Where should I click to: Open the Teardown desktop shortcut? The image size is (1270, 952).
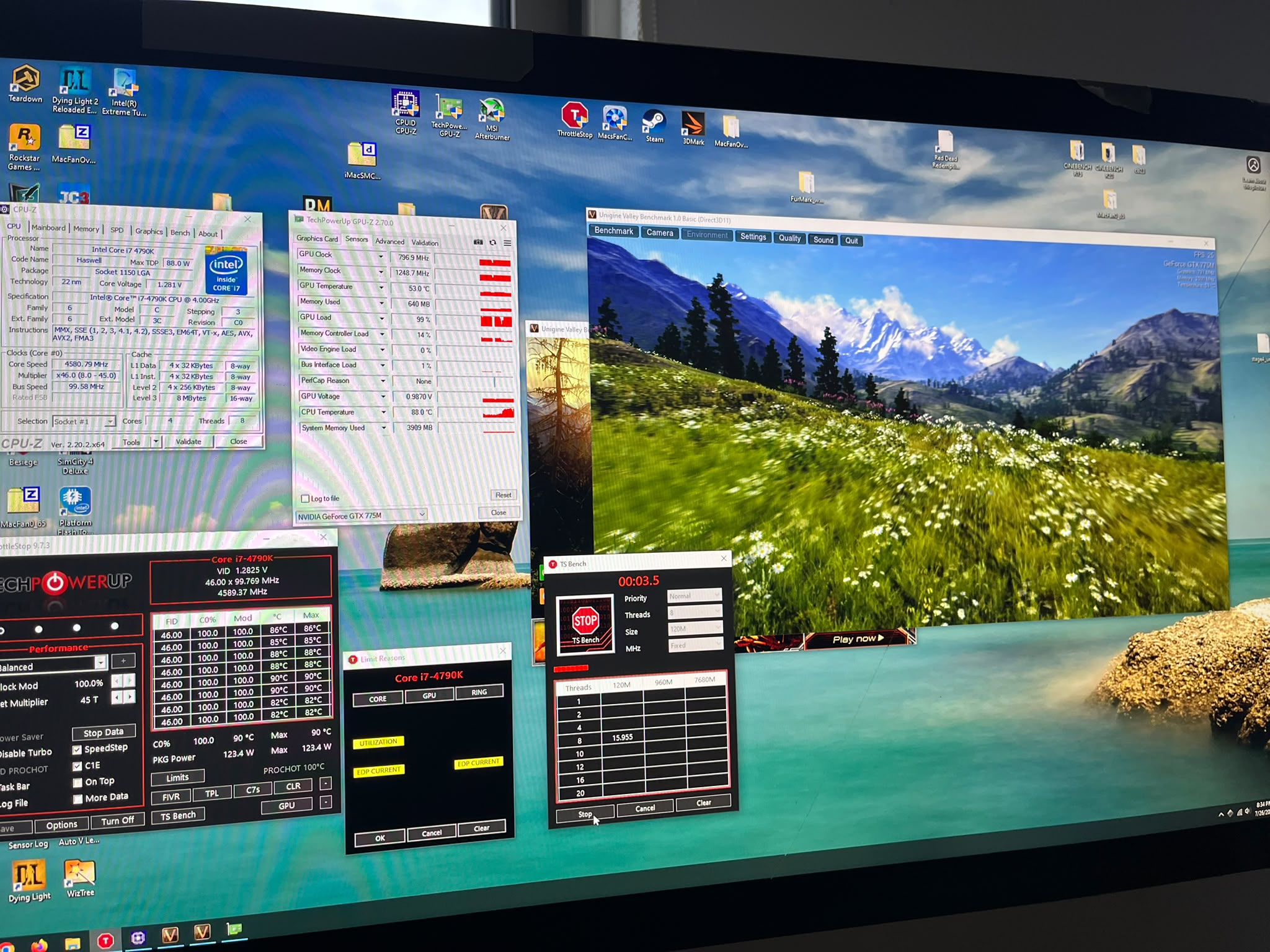click(x=25, y=83)
